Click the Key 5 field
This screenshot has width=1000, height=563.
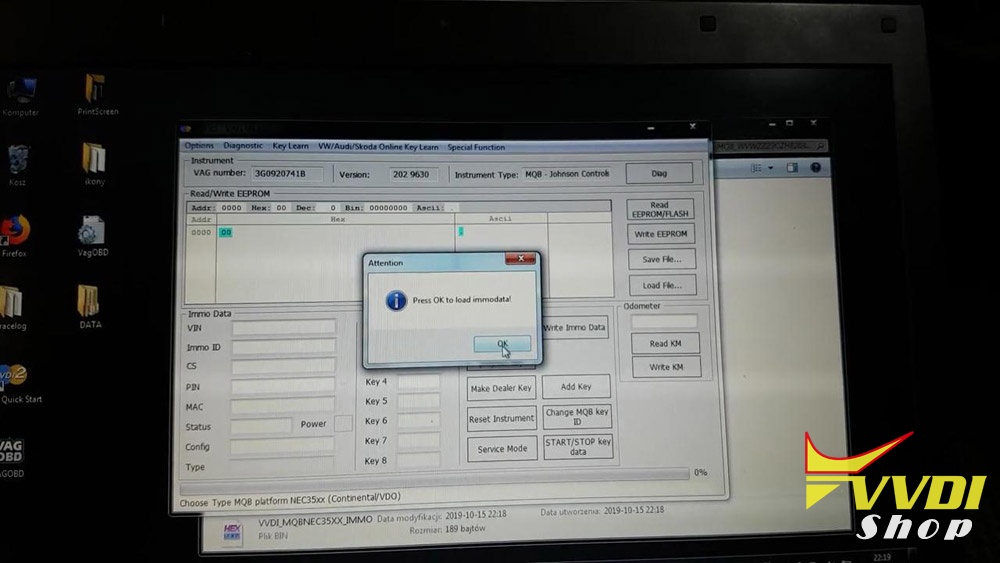point(418,401)
